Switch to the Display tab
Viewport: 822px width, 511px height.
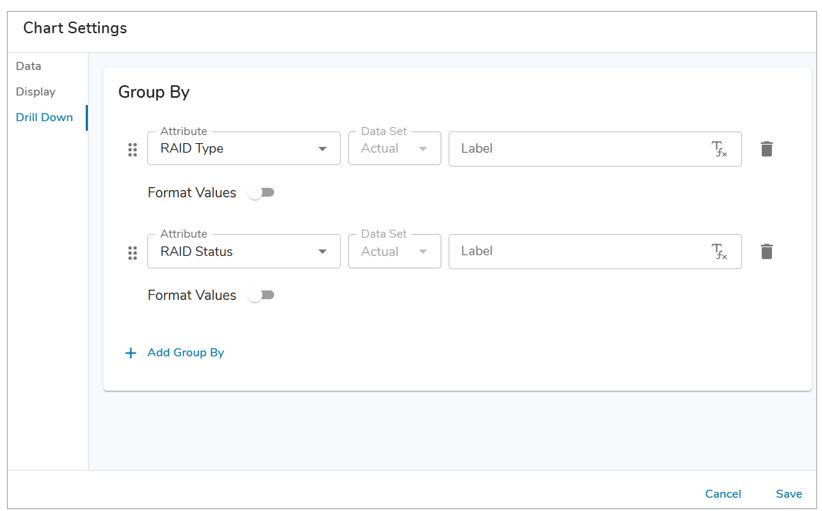coord(36,92)
